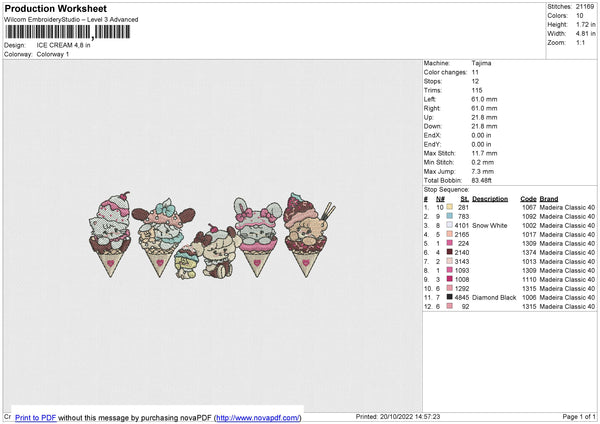
Task: Select the blue swatch with 783 stitches
Action: [x=450, y=216]
